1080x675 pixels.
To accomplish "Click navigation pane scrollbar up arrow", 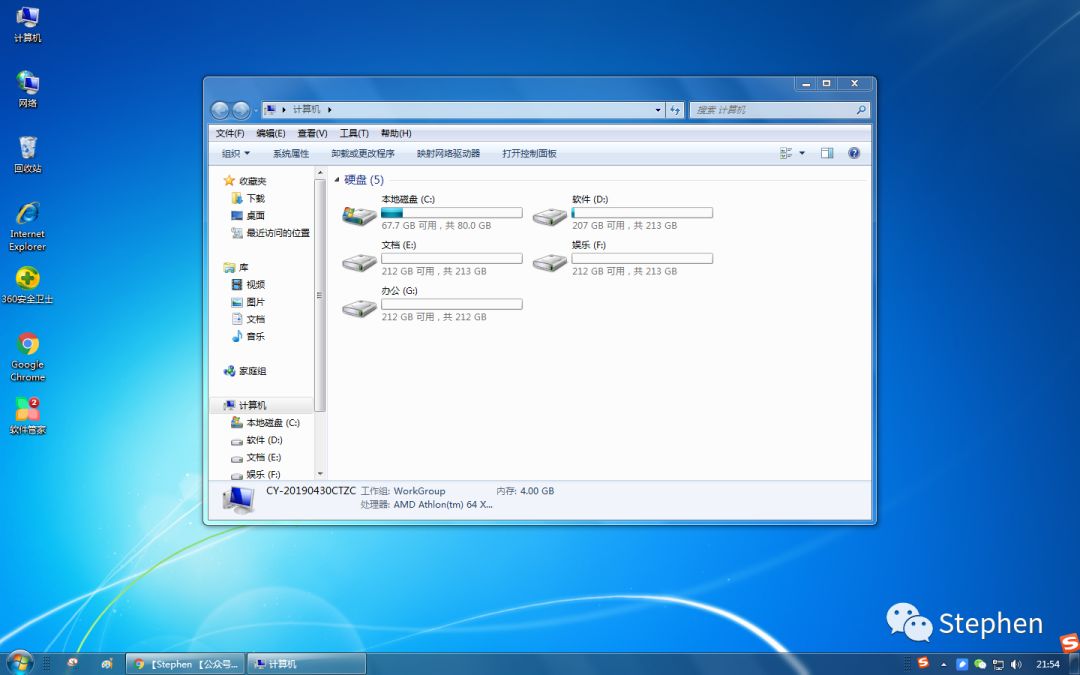I will [x=320, y=172].
